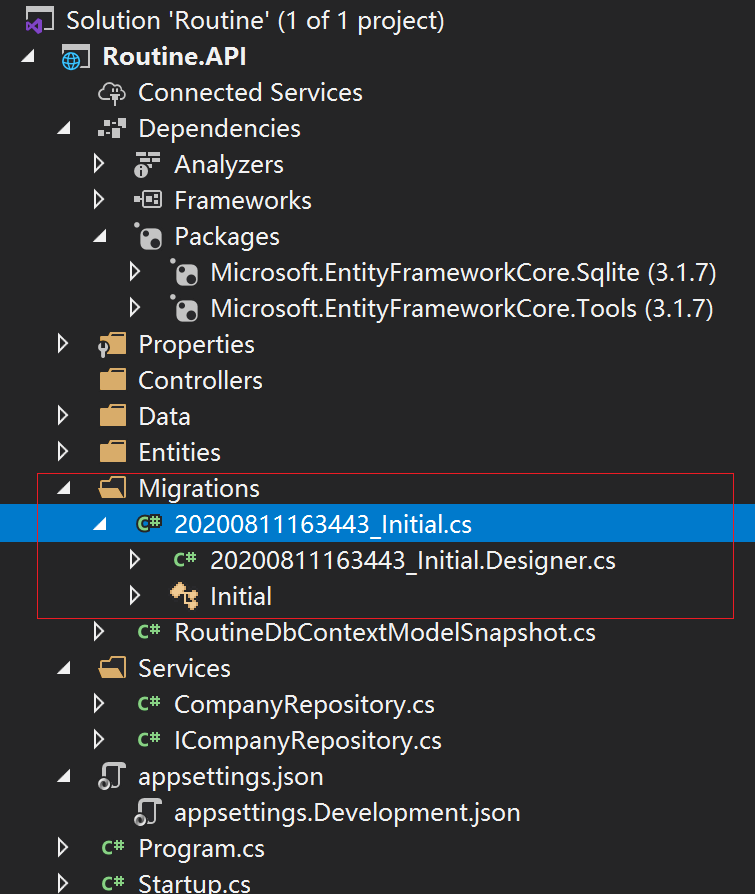Click the Packages NuGet icon

pyautogui.click(x=148, y=237)
